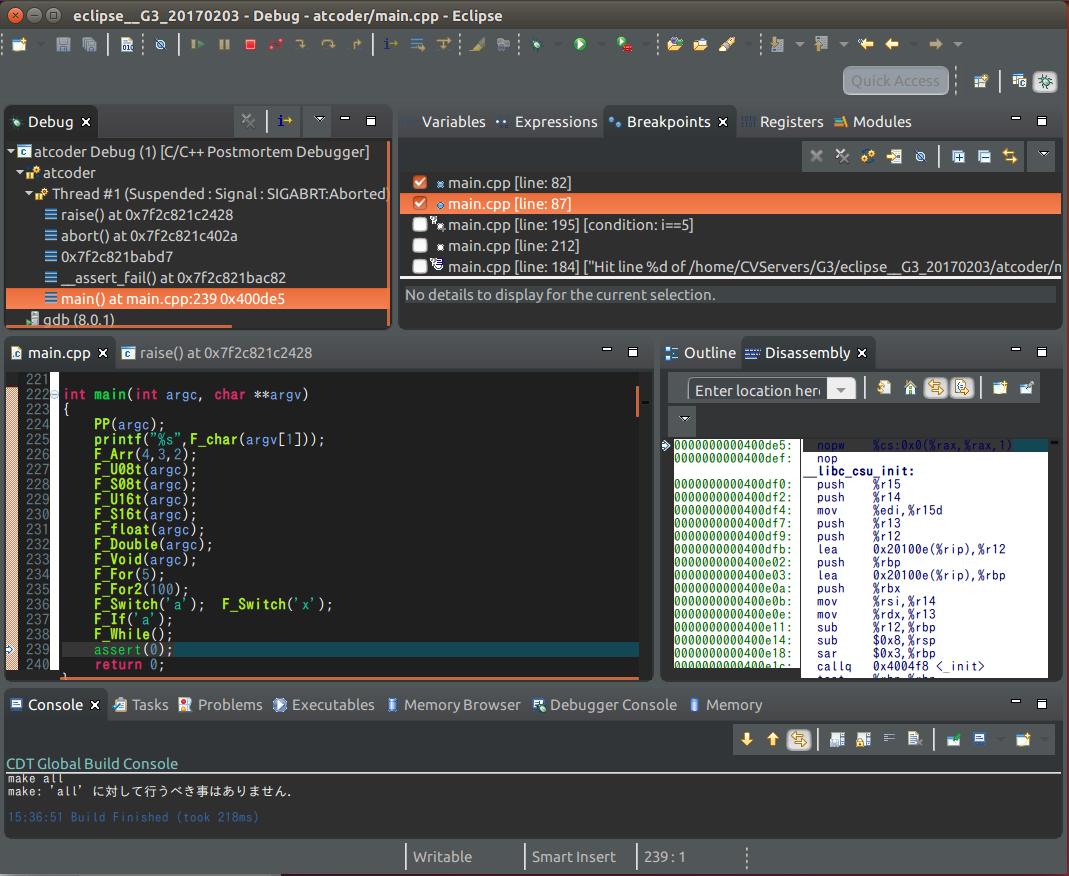Select the Step Over icon
The width and height of the screenshot is (1069, 876).
click(x=329, y=44)
